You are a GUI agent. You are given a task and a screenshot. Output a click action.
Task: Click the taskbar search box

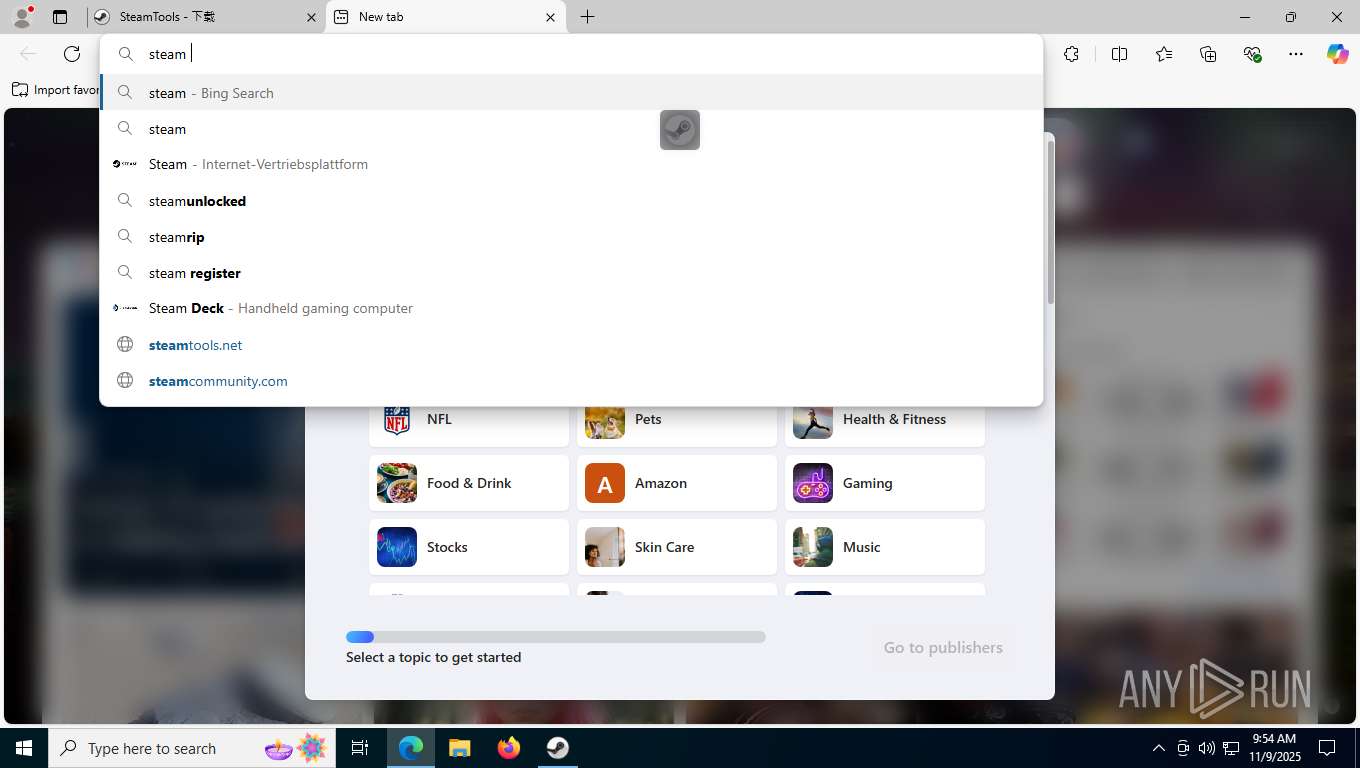192,748
